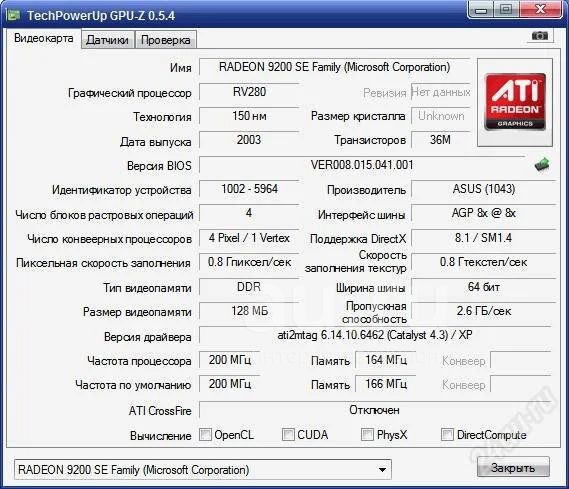Close the window with the red X

tap(541, 9)
